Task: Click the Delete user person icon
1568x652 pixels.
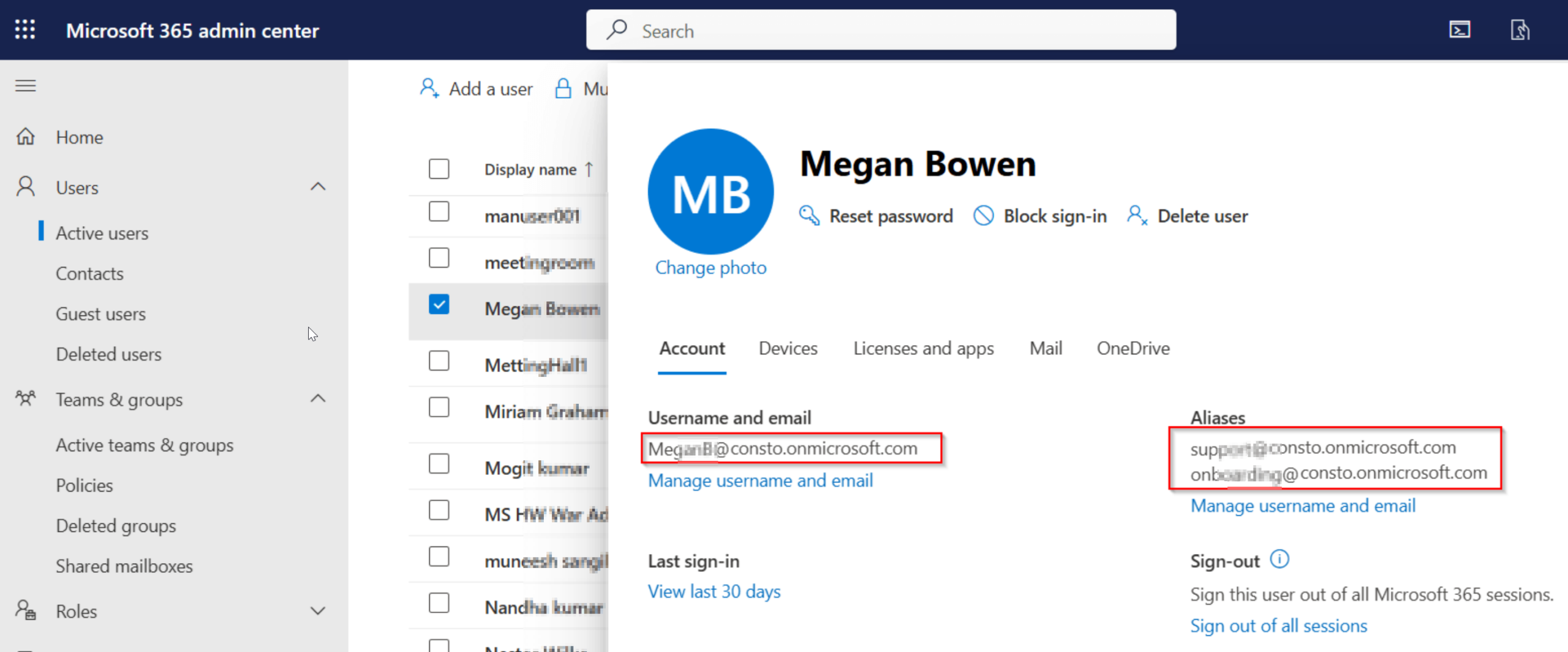Action: click(1137, 216)
